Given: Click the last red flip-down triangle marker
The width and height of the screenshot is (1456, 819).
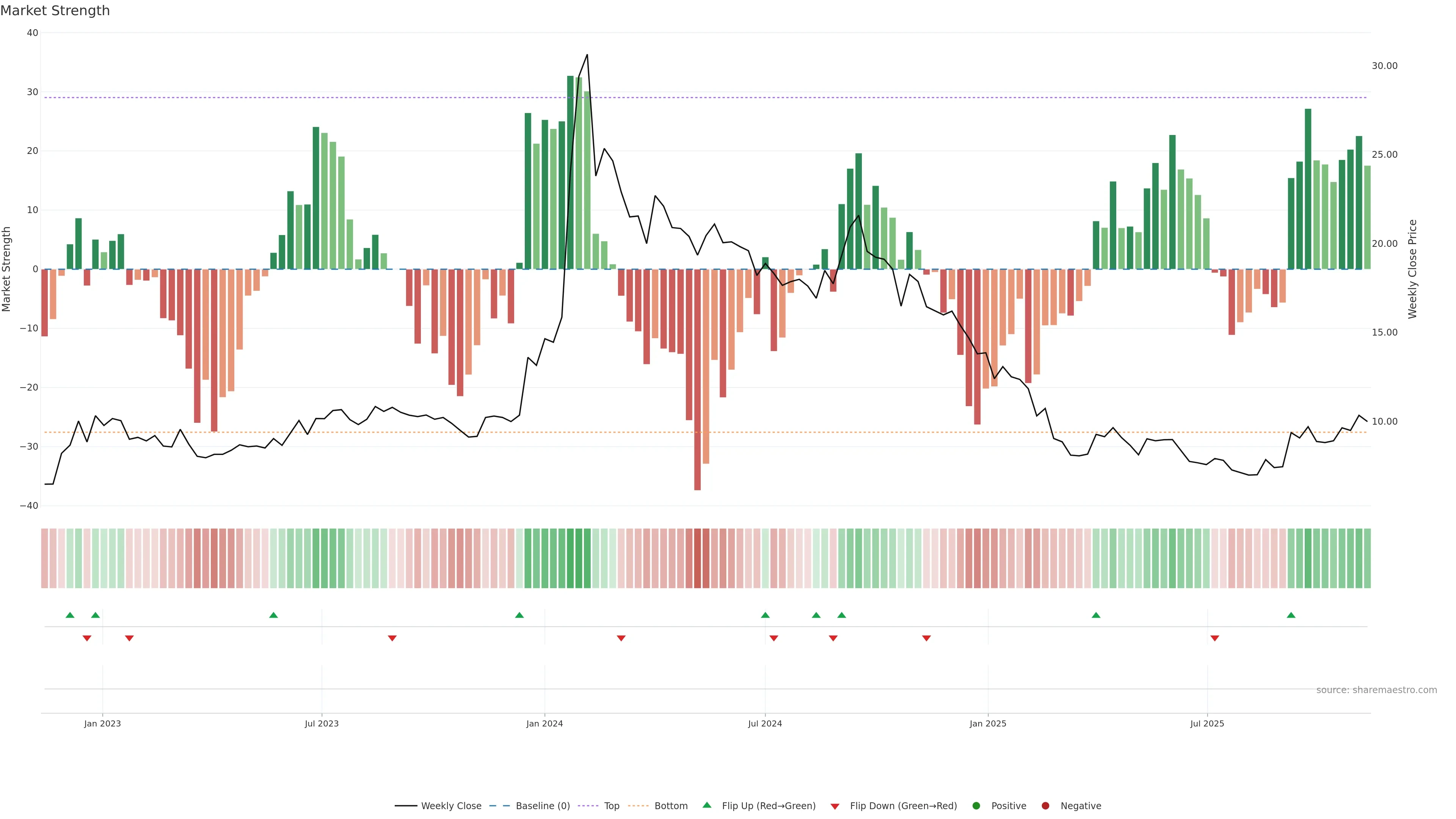Looking at the screenshot, I should click(x=1214, y=638).
